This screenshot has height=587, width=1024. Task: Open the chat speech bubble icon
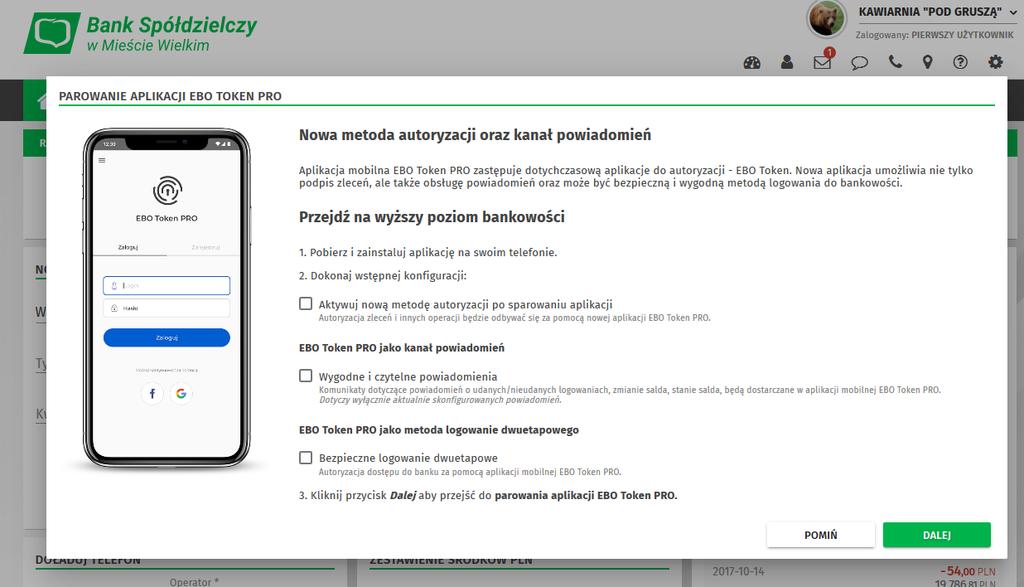pos(859,63)
